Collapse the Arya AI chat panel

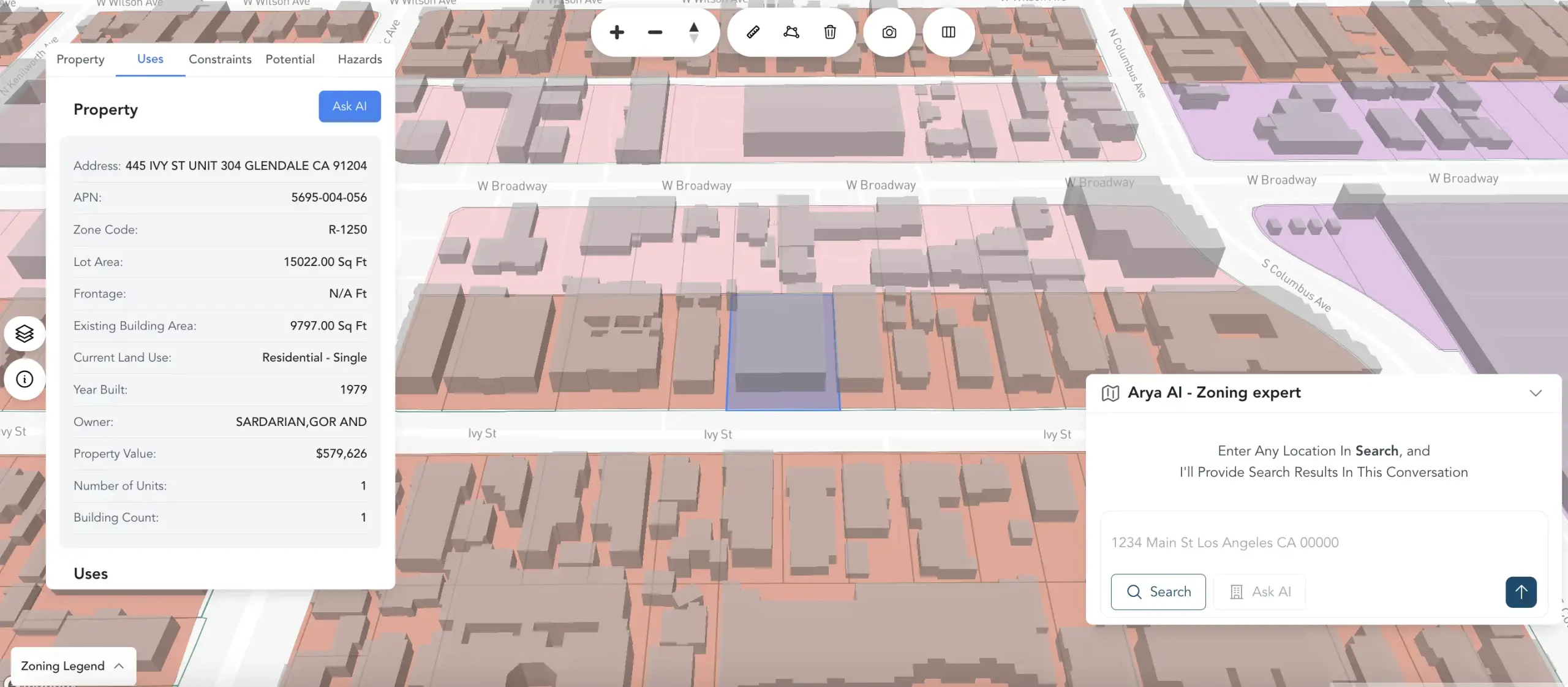1536,393
